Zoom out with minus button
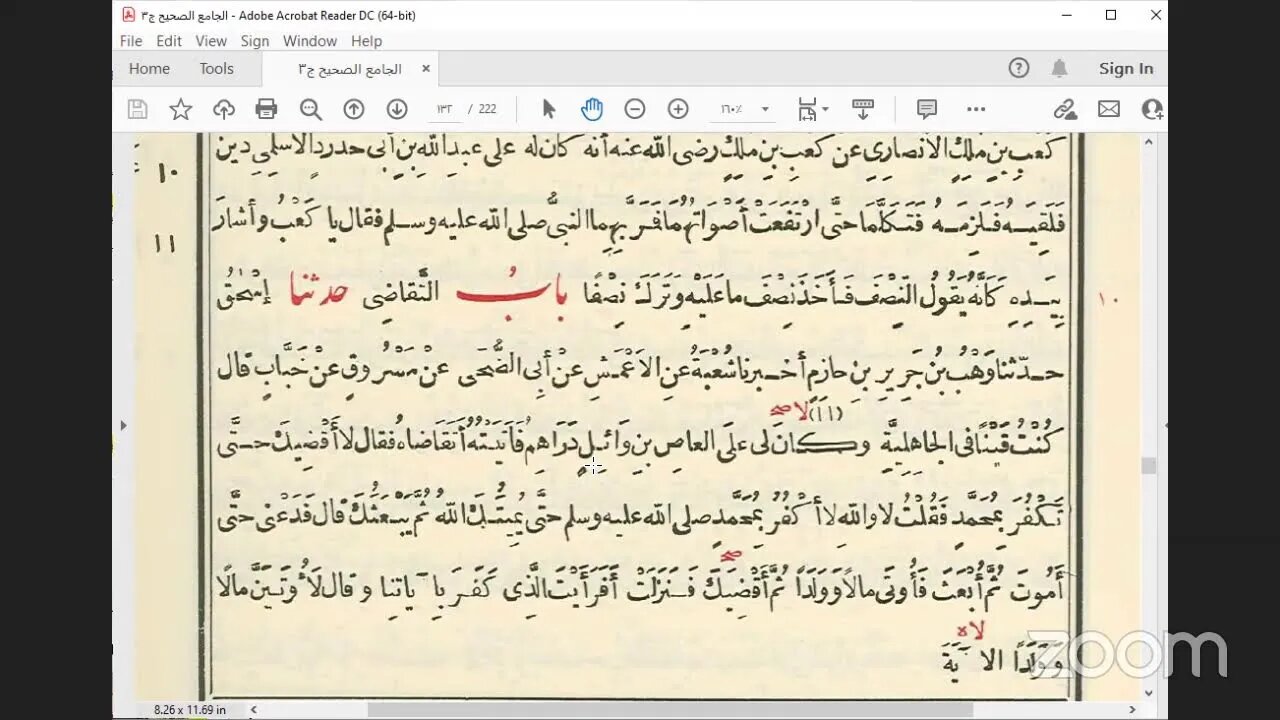 point(635,109)
